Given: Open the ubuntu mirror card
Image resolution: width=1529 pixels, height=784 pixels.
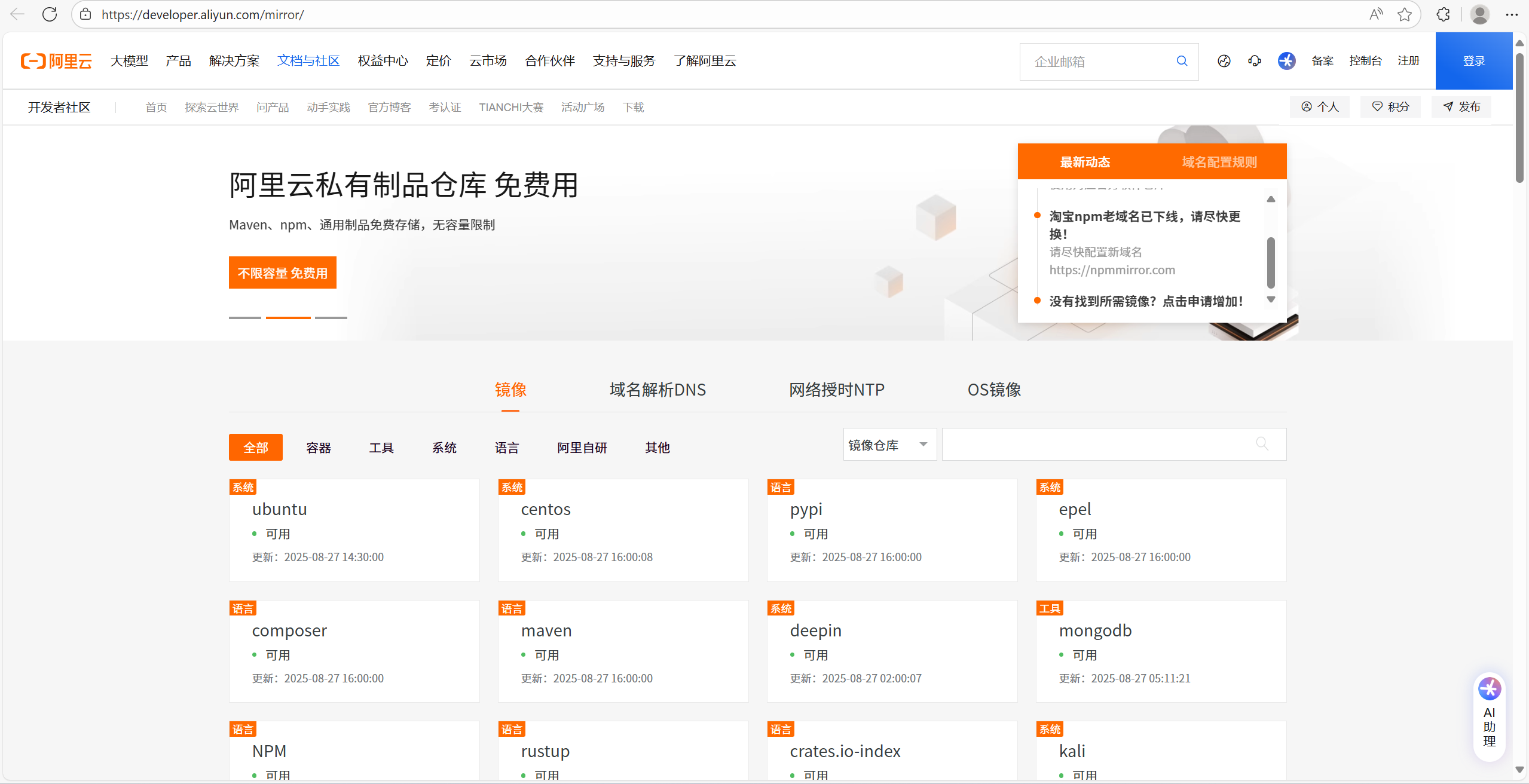Looking at the screenshot, I should 354,530.
